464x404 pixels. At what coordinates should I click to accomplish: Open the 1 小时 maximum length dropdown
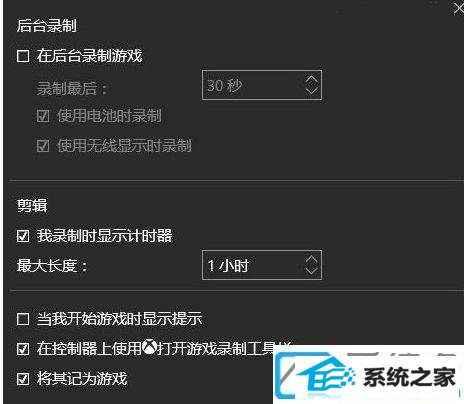point(262,265)
